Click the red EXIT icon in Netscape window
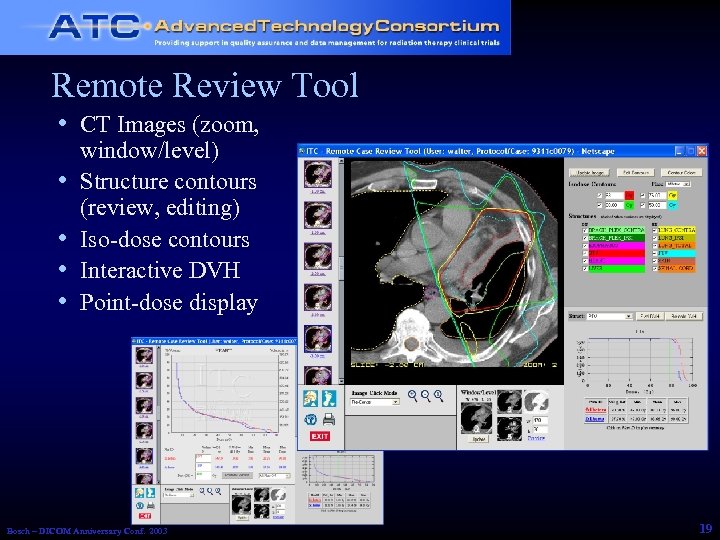The height and width of the screenshot is (540, 720). point(320,436)
